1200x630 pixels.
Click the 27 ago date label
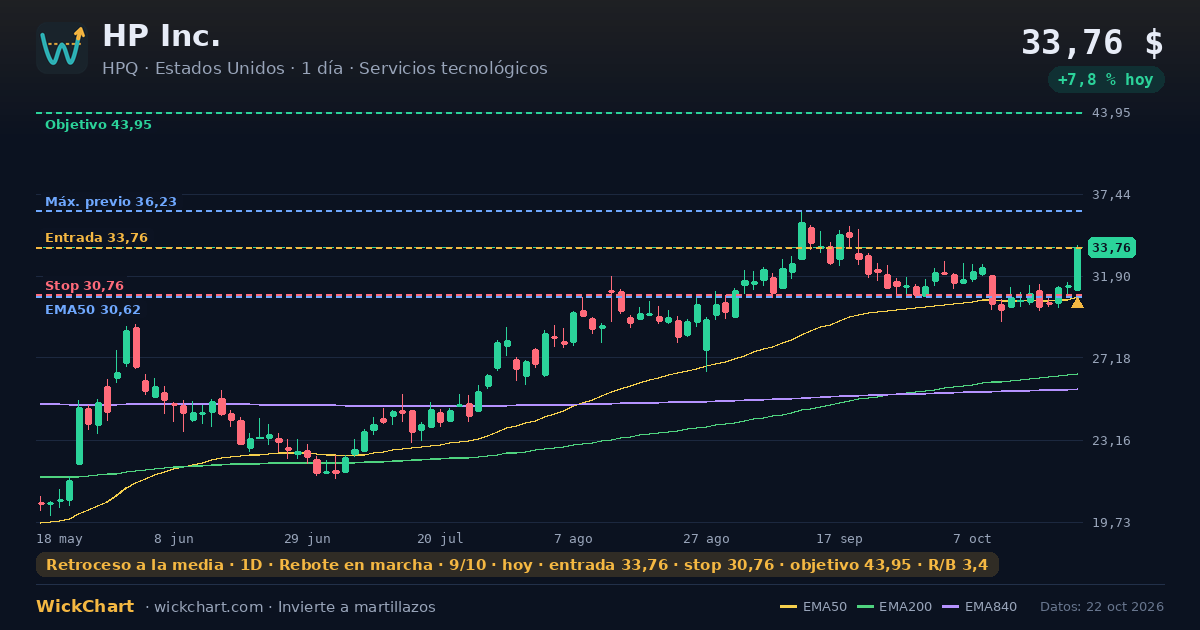706,538
